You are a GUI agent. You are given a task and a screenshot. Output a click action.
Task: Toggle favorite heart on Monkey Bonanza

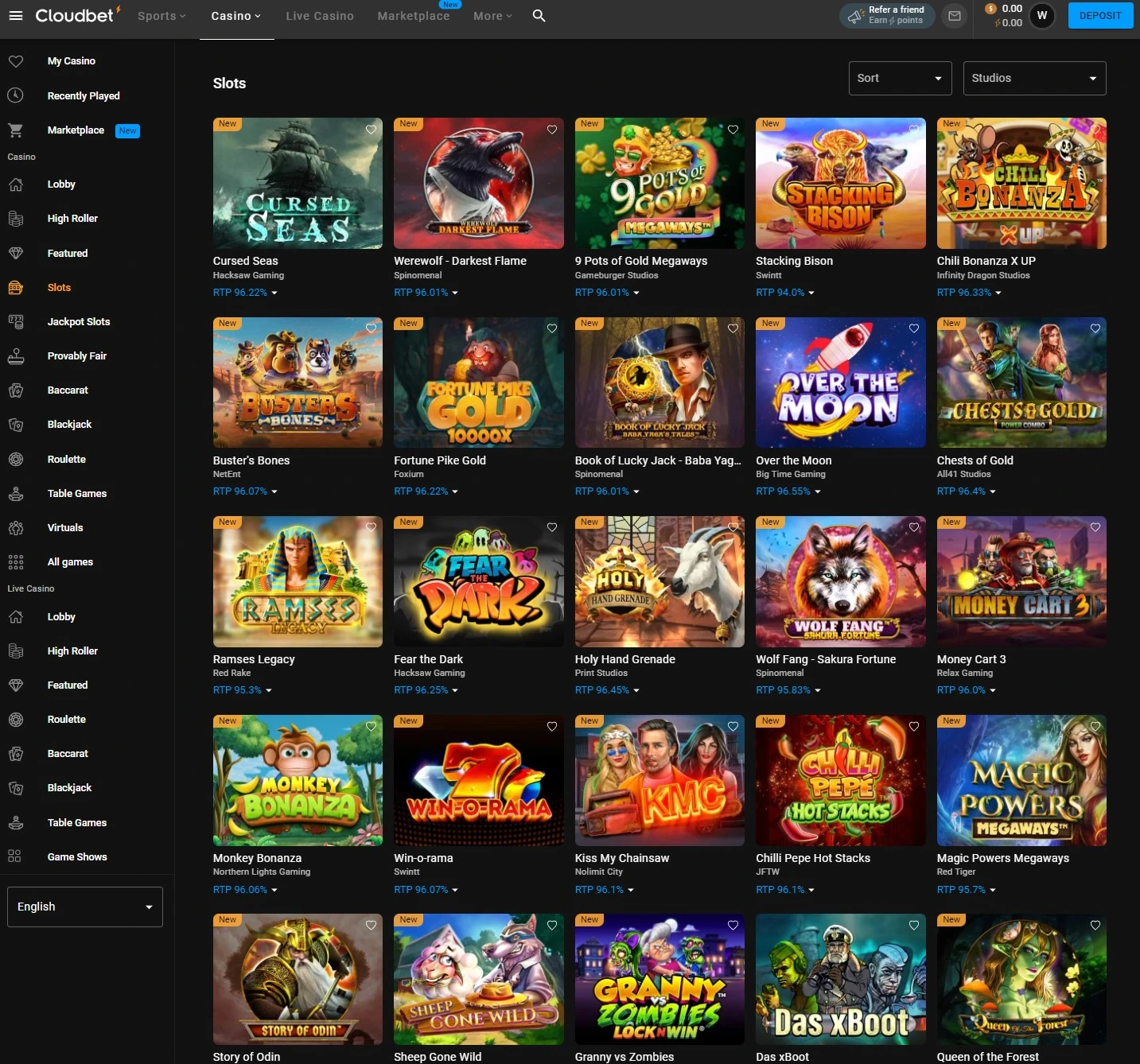371,726
